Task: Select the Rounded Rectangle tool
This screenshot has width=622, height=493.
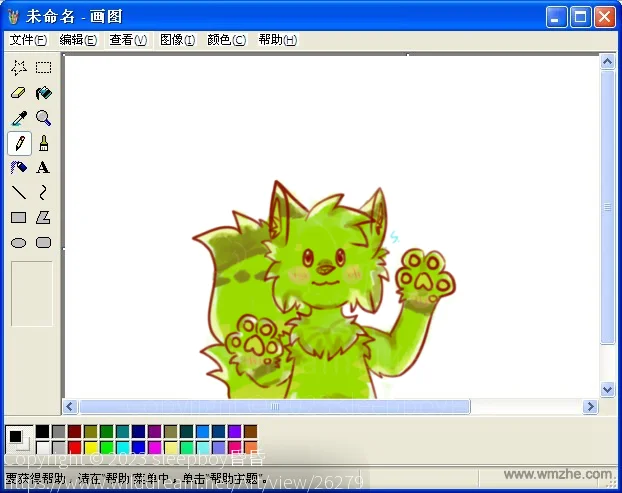Action: pyautogui.click(x=43, y=243)
